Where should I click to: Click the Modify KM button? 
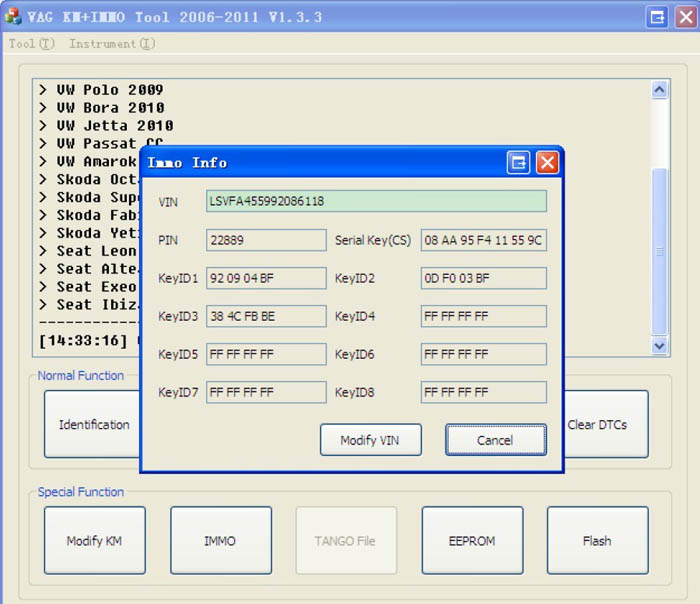(95, 540)
